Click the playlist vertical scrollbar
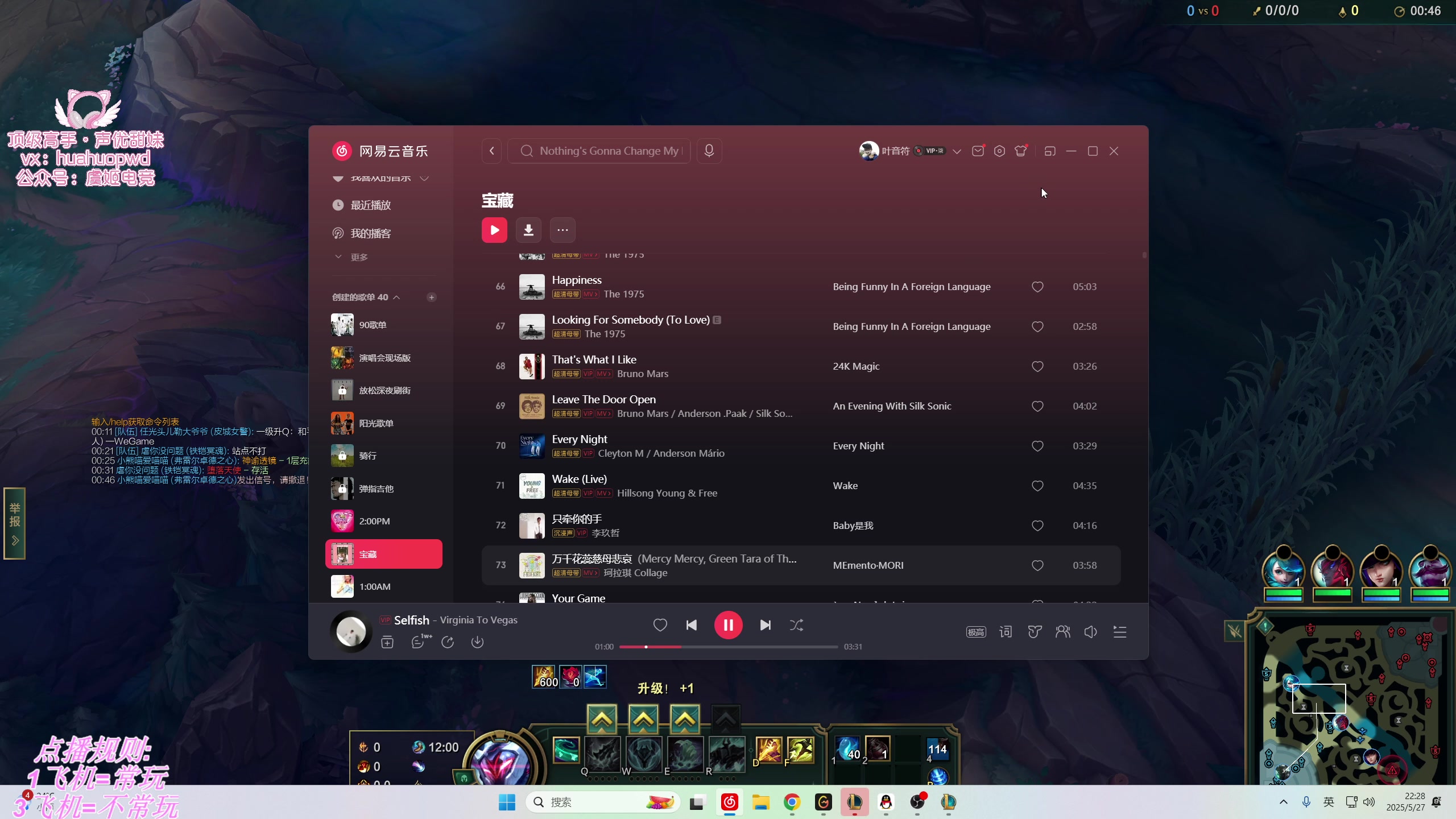This screenshot has width=1456, height=819. 1144,255
